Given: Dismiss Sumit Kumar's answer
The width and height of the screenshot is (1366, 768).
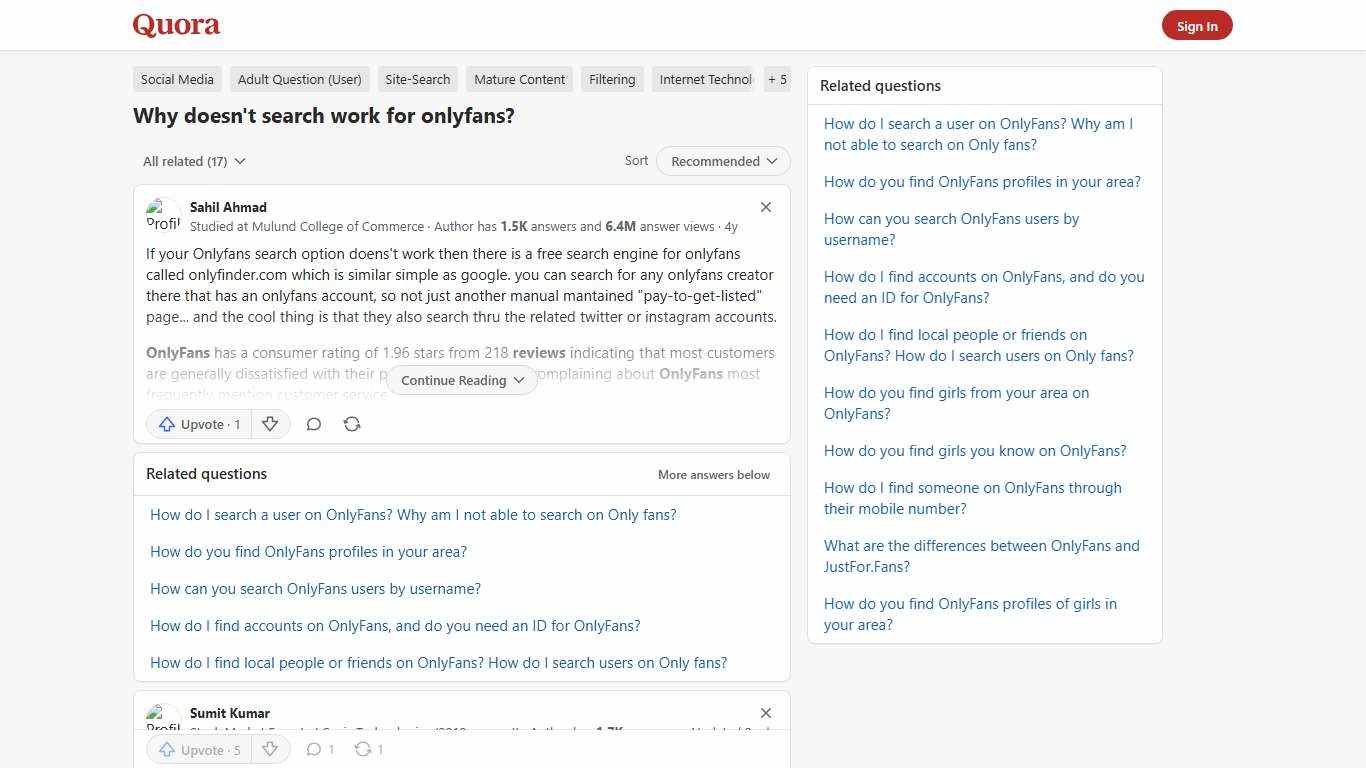Looking at the screenshot, I should click(766, 713).
